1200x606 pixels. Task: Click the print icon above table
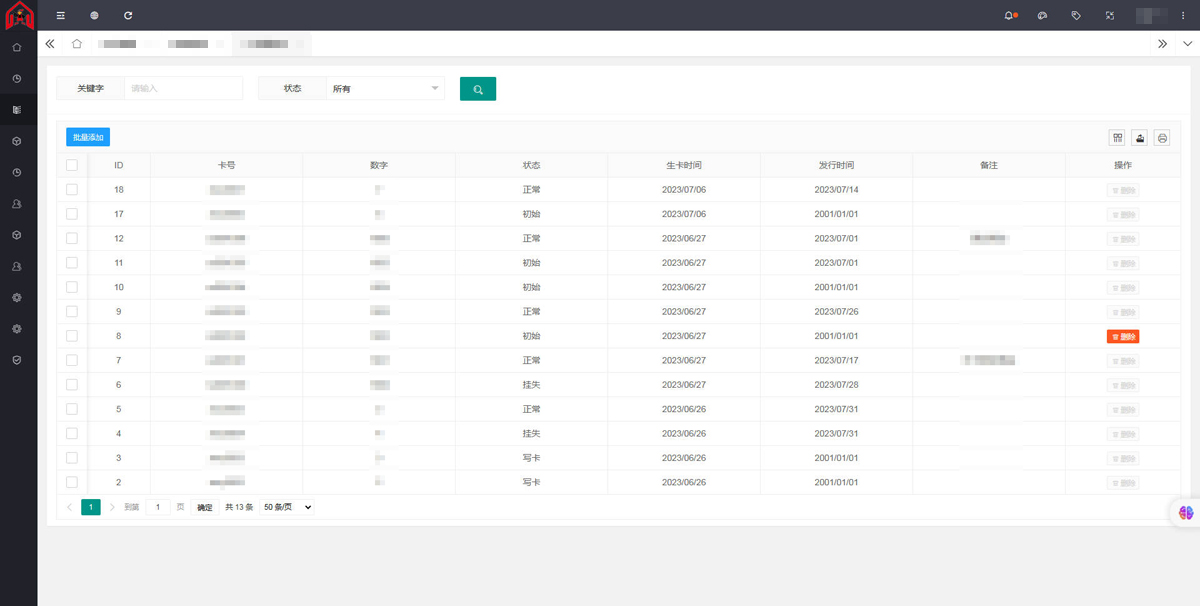pyautogui.click(x=1162, y=138)
